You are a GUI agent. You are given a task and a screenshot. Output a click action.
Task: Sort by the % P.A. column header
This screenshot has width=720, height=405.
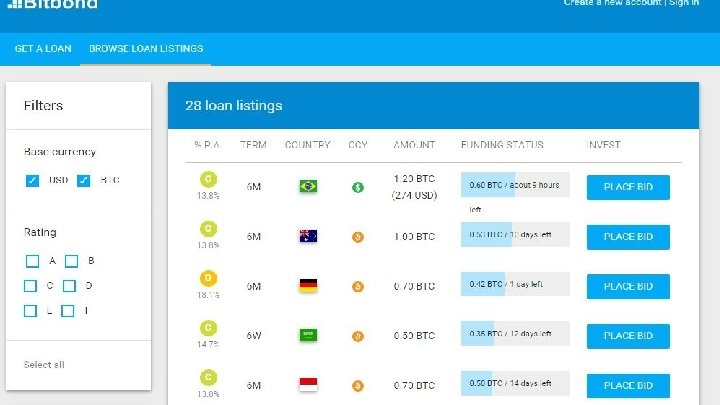[x=207, y=145]
